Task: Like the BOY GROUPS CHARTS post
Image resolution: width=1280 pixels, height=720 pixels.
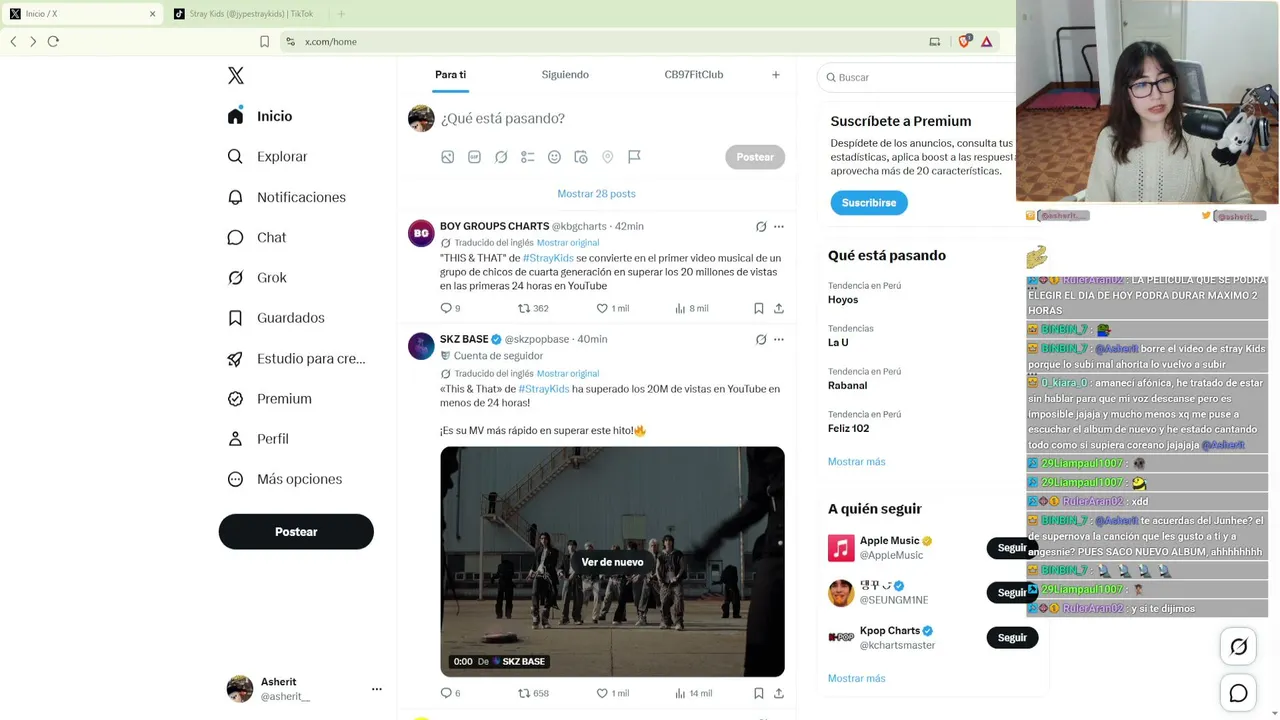Action: click(613, 308)
